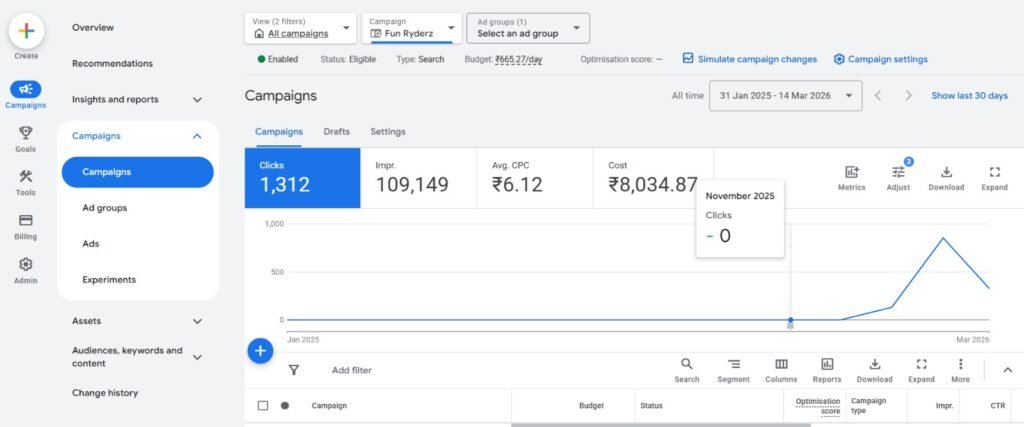The height and width of the screenshot is (427, 1024).
Task: Click the Campaign settings gear link
Action: (880, 59)
